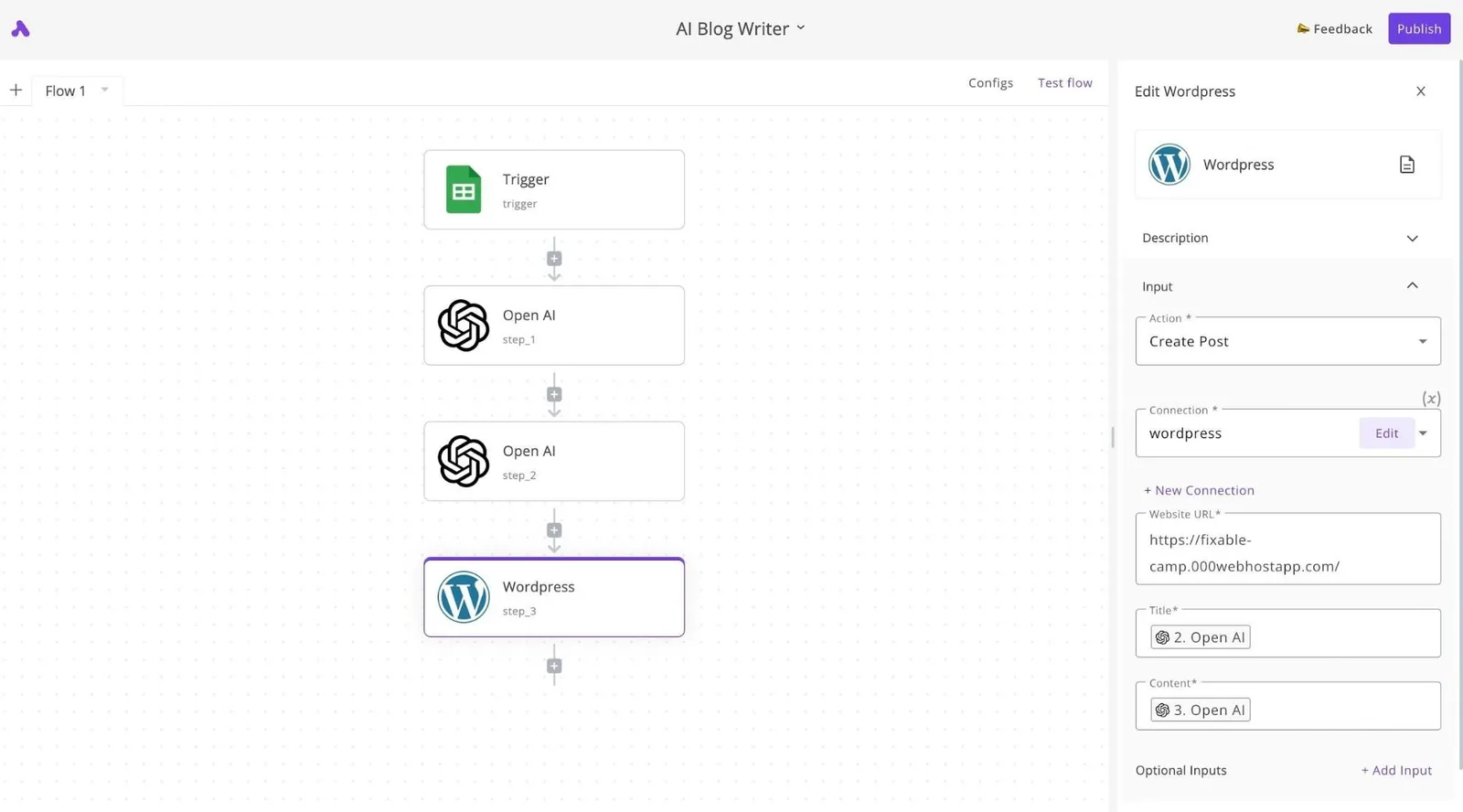
Task: Click the Google Sheets icon on Trigger node
Action: click(x=464, y=189)
